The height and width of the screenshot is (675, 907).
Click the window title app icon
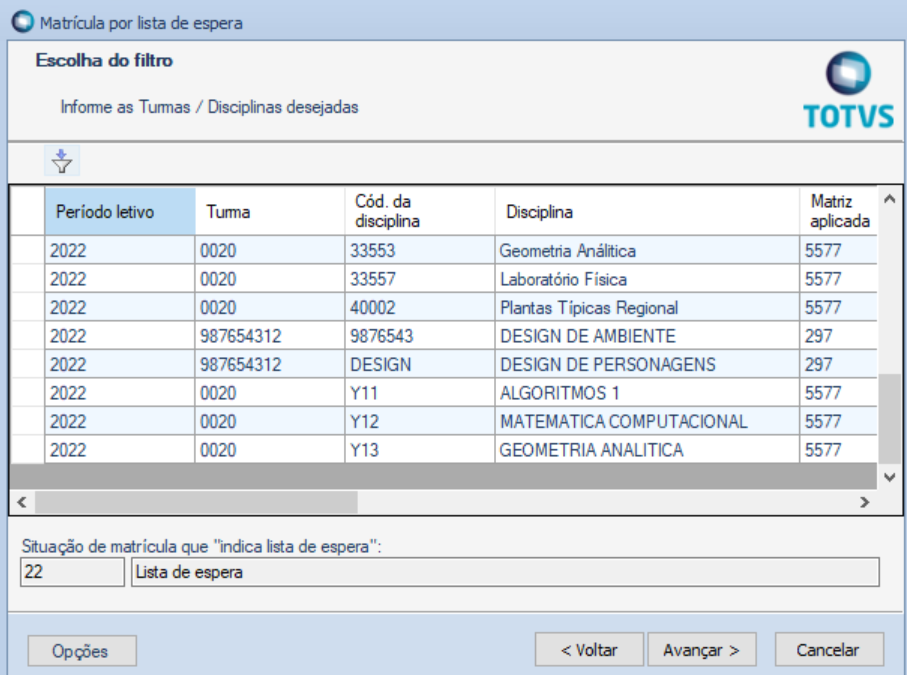click(x=23, y=23)
